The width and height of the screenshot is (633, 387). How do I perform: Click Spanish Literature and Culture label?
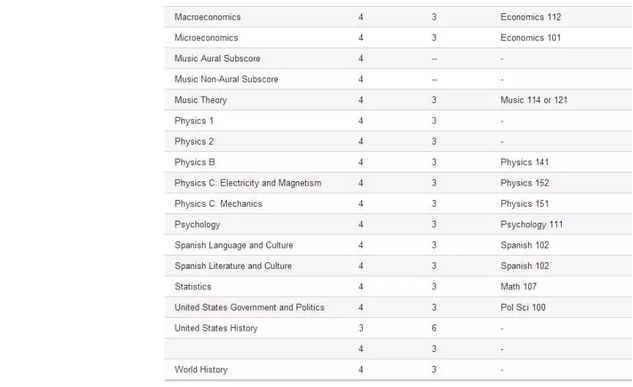tap(233, 266)
